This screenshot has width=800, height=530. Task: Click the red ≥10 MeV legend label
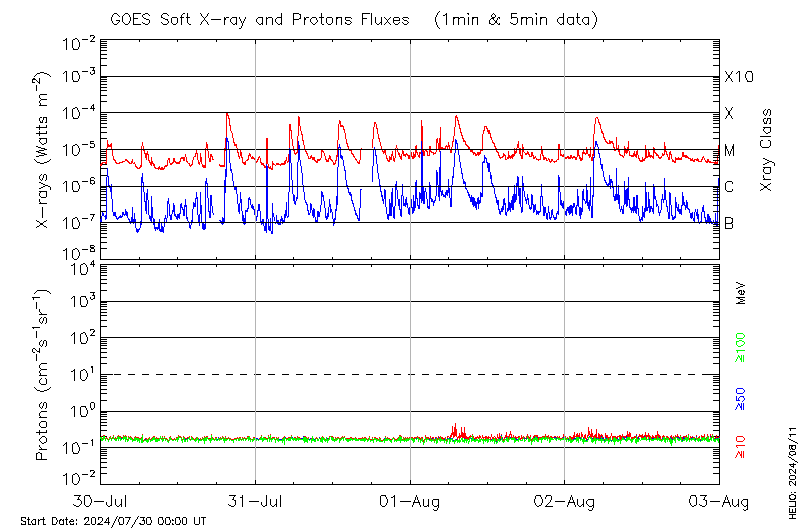click(741, 448)
